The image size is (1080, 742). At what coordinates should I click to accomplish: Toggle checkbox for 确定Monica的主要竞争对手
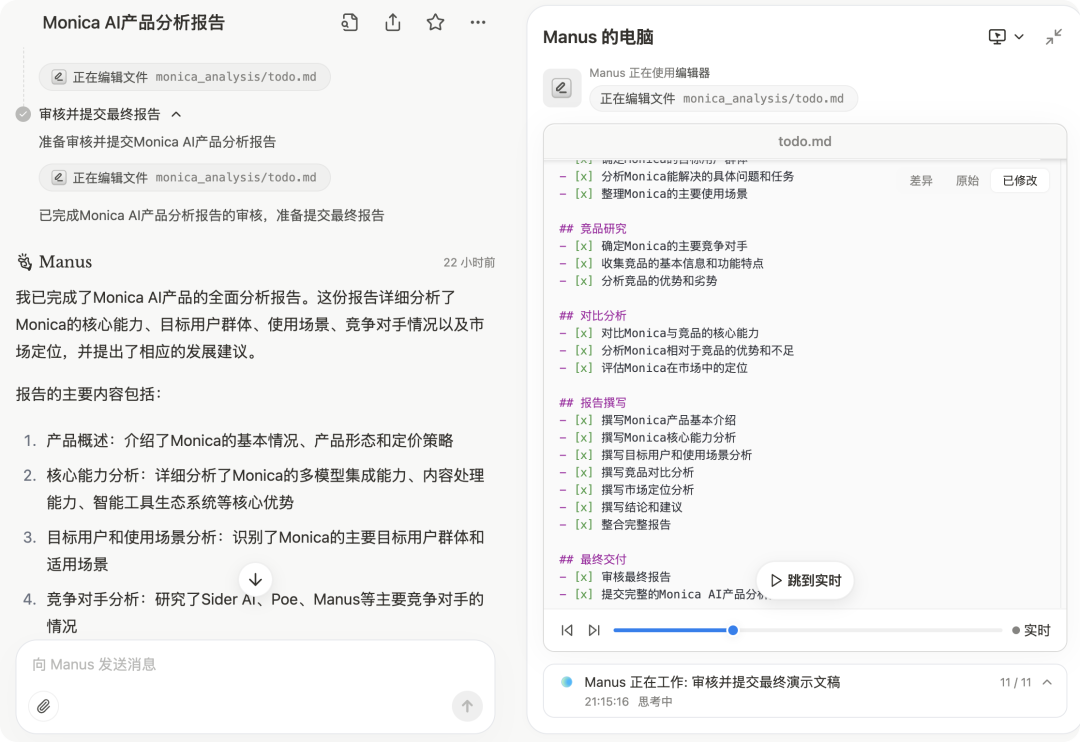pos(583,246)
